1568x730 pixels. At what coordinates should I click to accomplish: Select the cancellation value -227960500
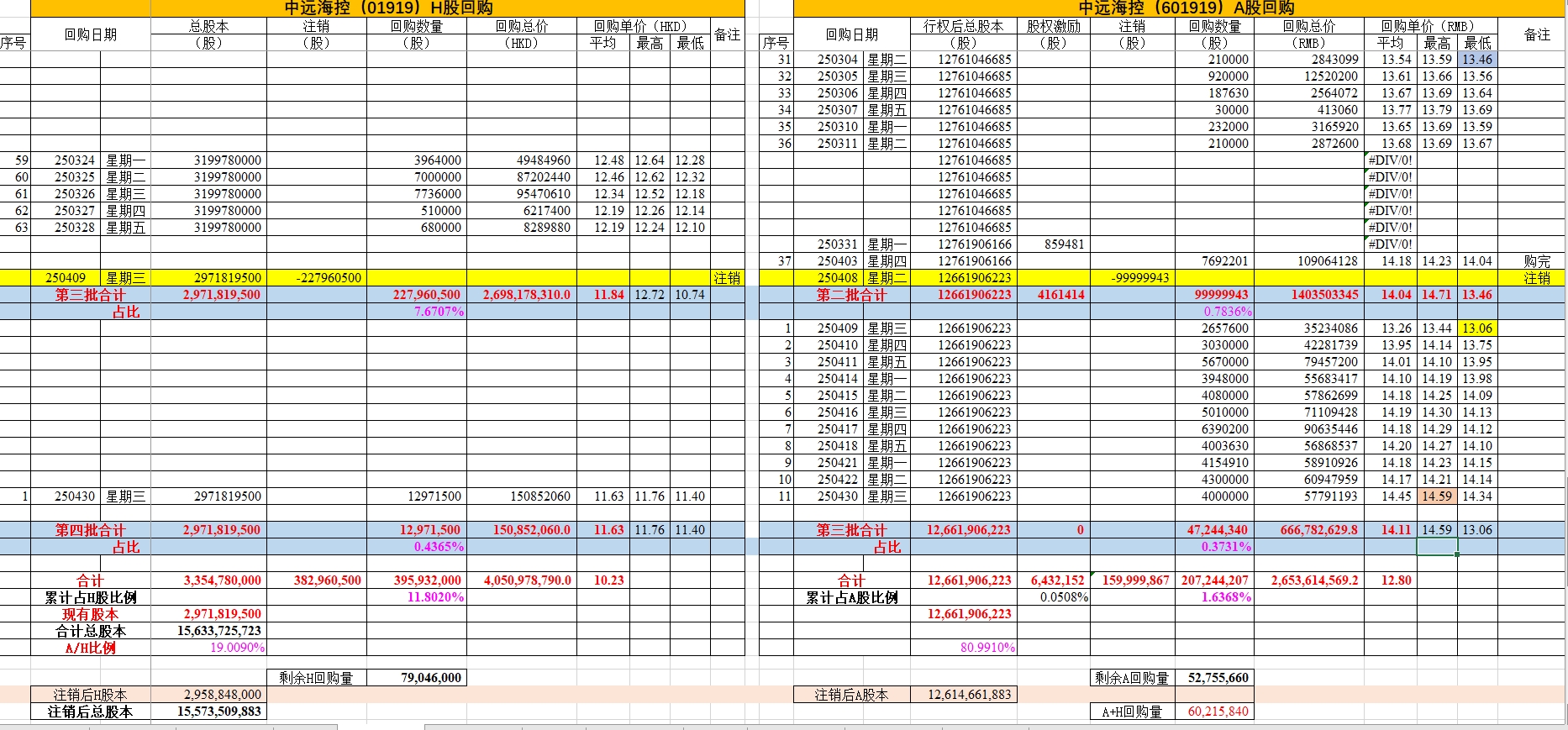tap(317, 278)
